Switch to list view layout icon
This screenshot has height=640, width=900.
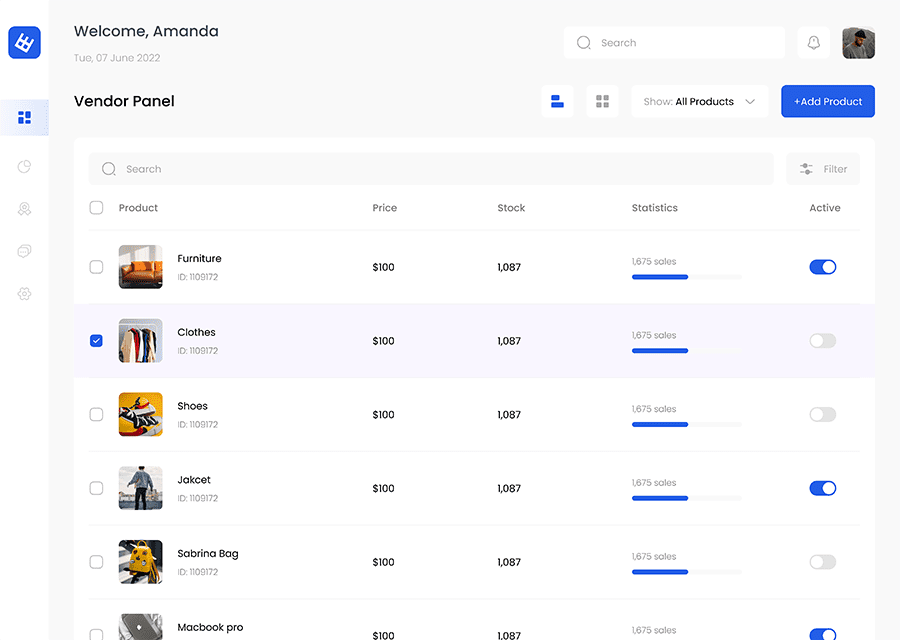(557, 102)
